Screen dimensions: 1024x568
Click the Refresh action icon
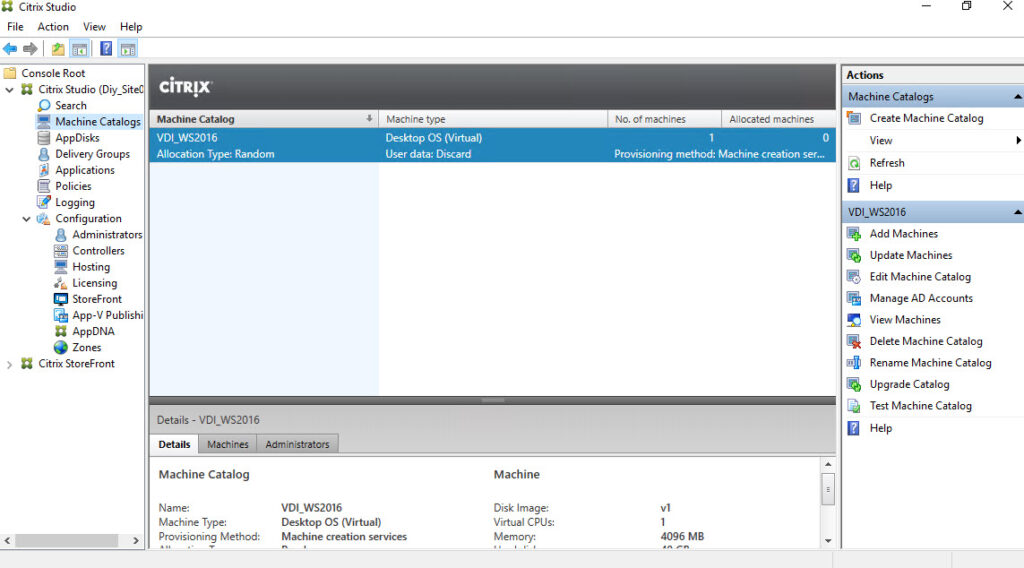(x=853, y=163)
